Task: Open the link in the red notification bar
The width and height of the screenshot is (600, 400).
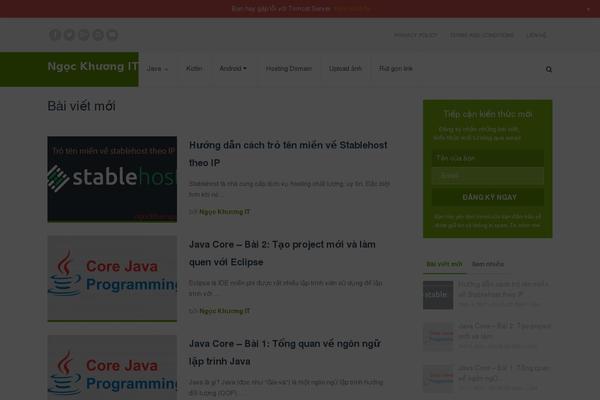Action: (352, 8)
